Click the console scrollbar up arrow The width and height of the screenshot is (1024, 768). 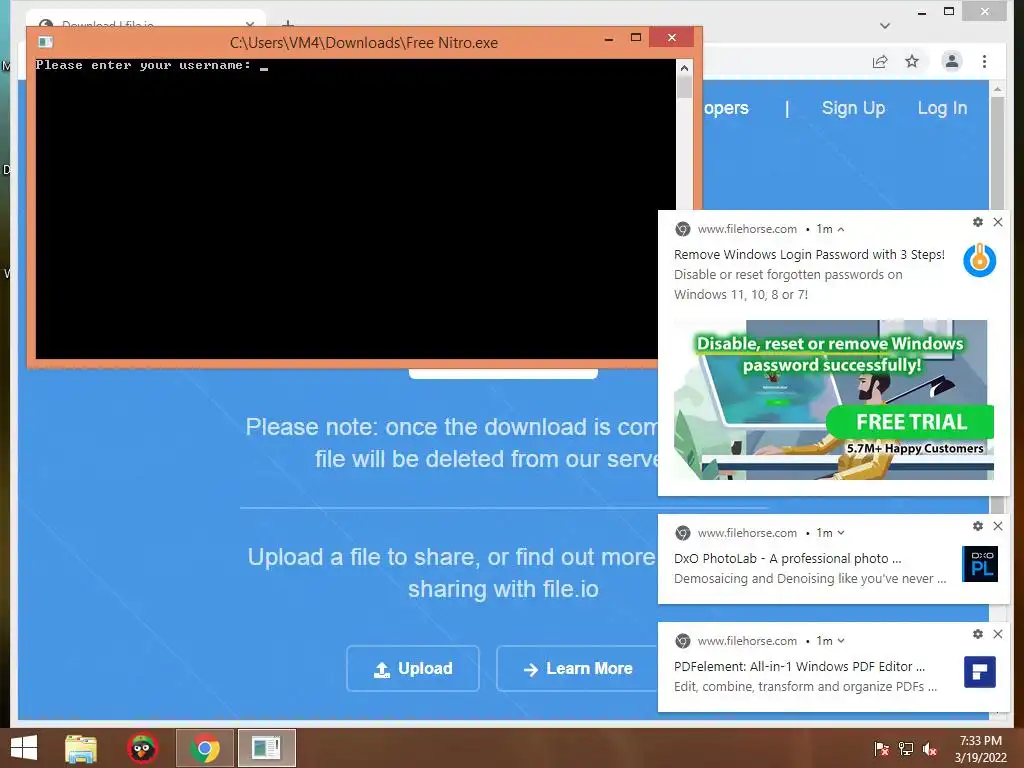[x=684, y=68]
